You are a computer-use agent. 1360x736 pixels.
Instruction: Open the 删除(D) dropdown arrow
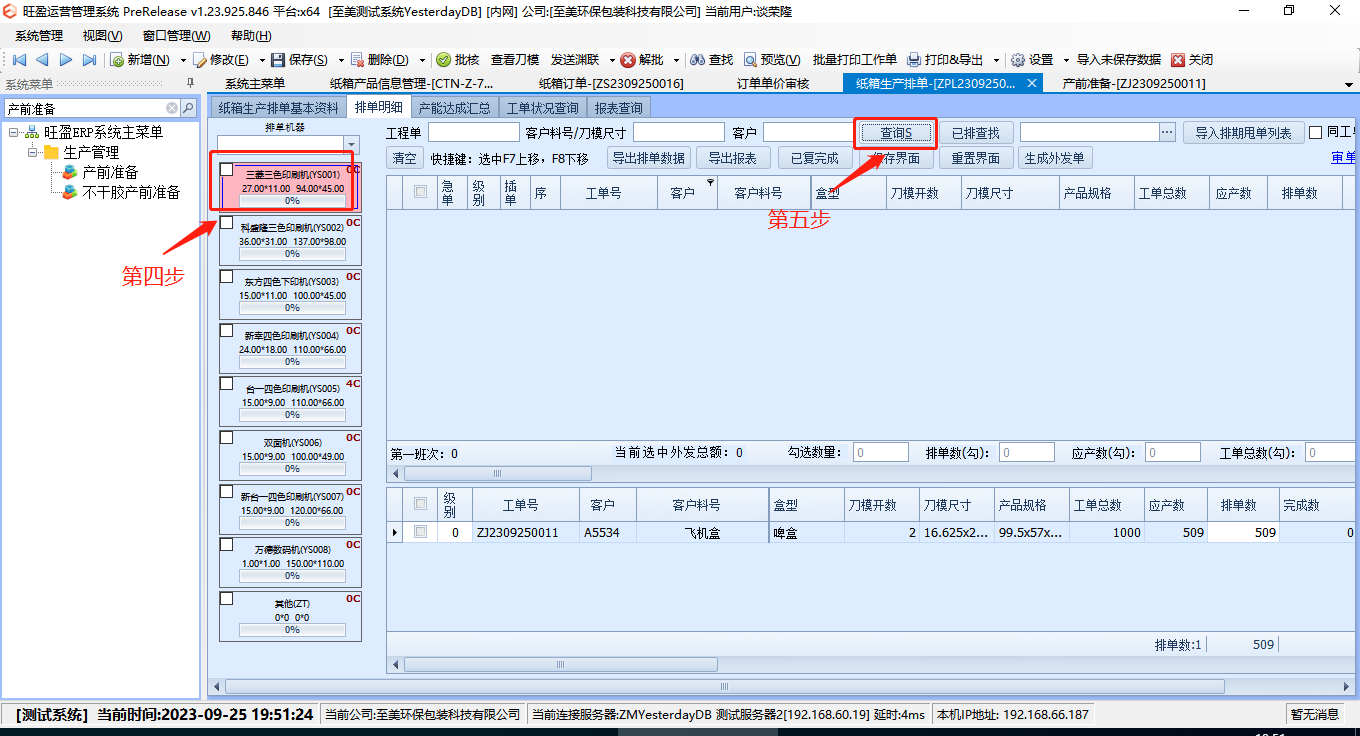[x=423, y=60]
